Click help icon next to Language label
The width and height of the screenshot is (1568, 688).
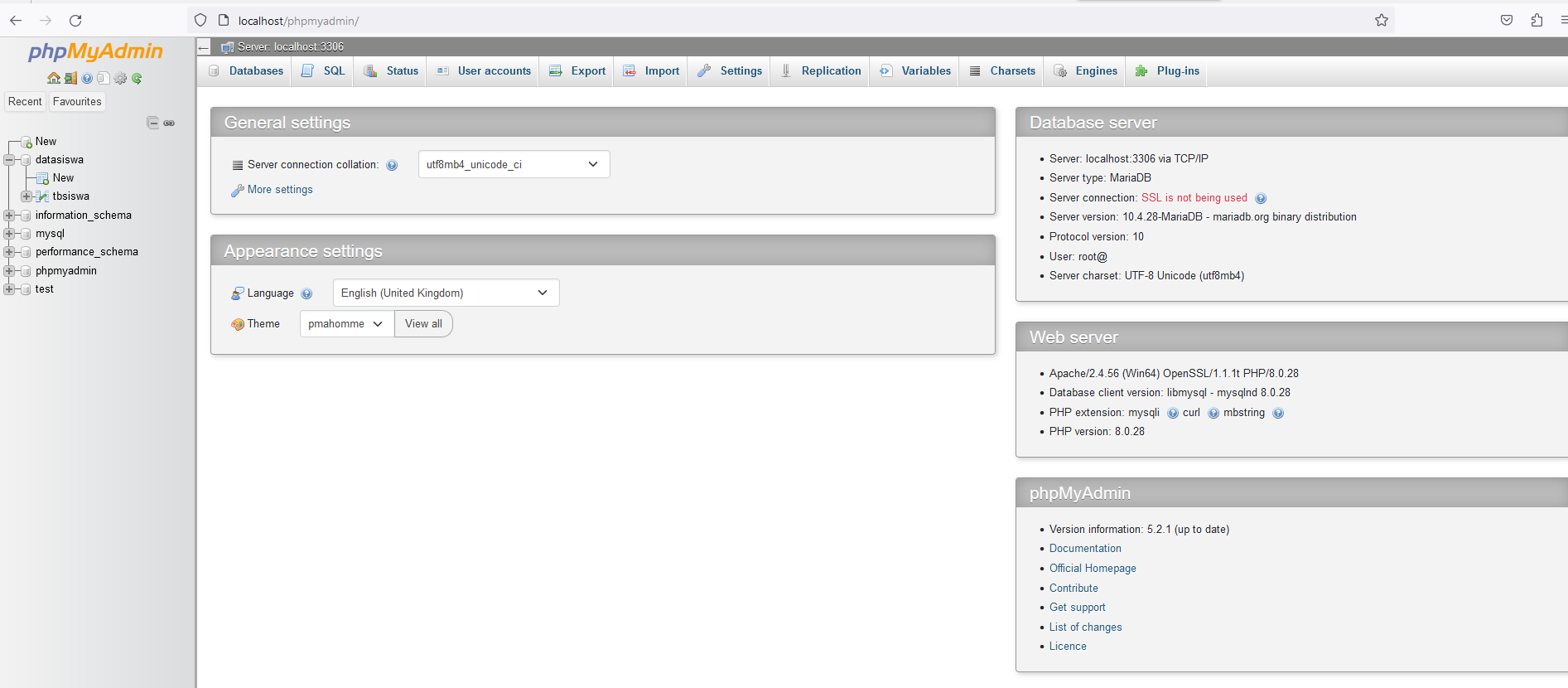point(306,293)
